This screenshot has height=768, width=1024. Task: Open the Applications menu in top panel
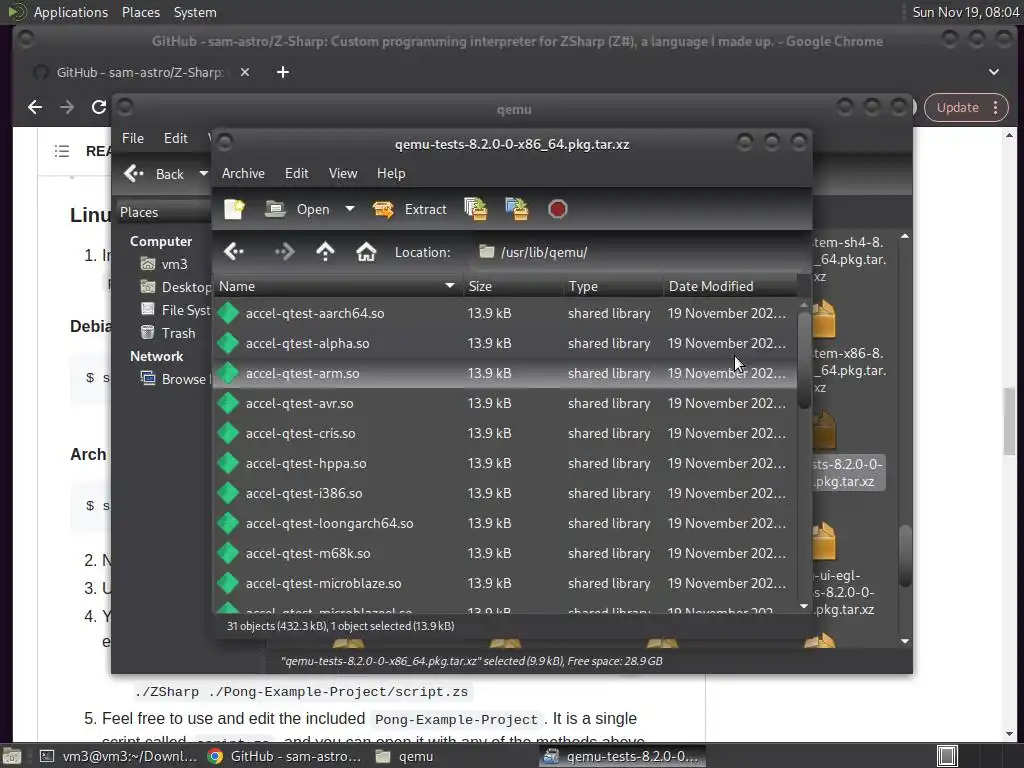pyautogui.click(x=71, y=12)
